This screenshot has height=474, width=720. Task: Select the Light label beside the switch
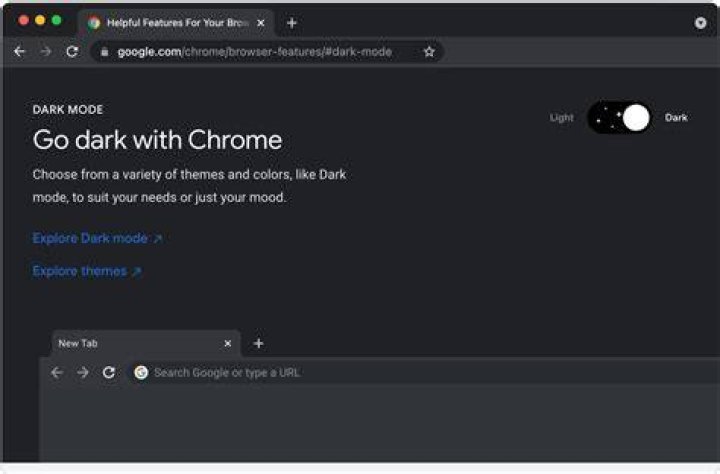(x=562, y=118)
